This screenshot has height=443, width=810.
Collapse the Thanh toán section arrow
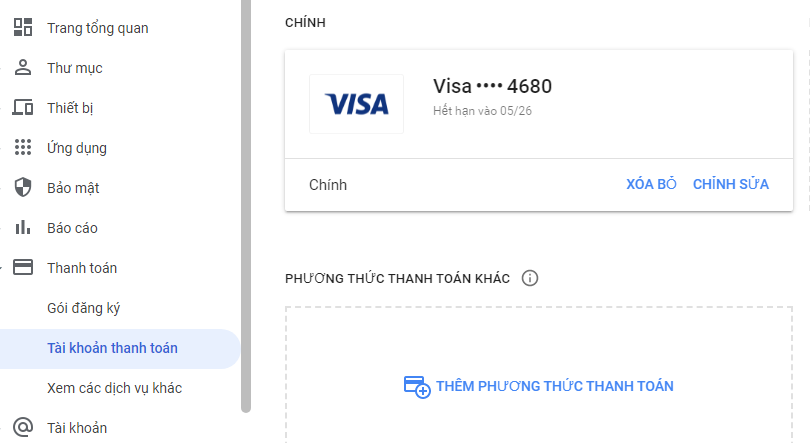(3, 268)
